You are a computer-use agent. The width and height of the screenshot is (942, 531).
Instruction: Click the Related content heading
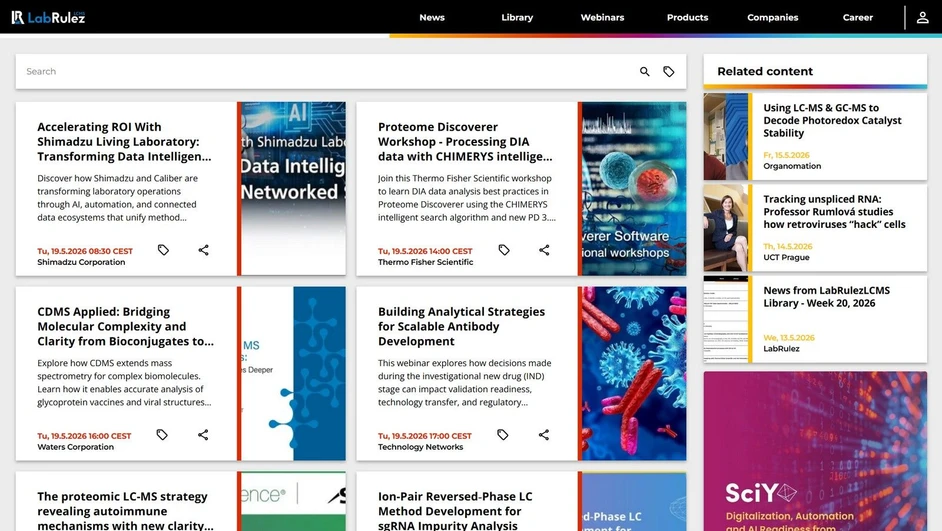[765, 71]
